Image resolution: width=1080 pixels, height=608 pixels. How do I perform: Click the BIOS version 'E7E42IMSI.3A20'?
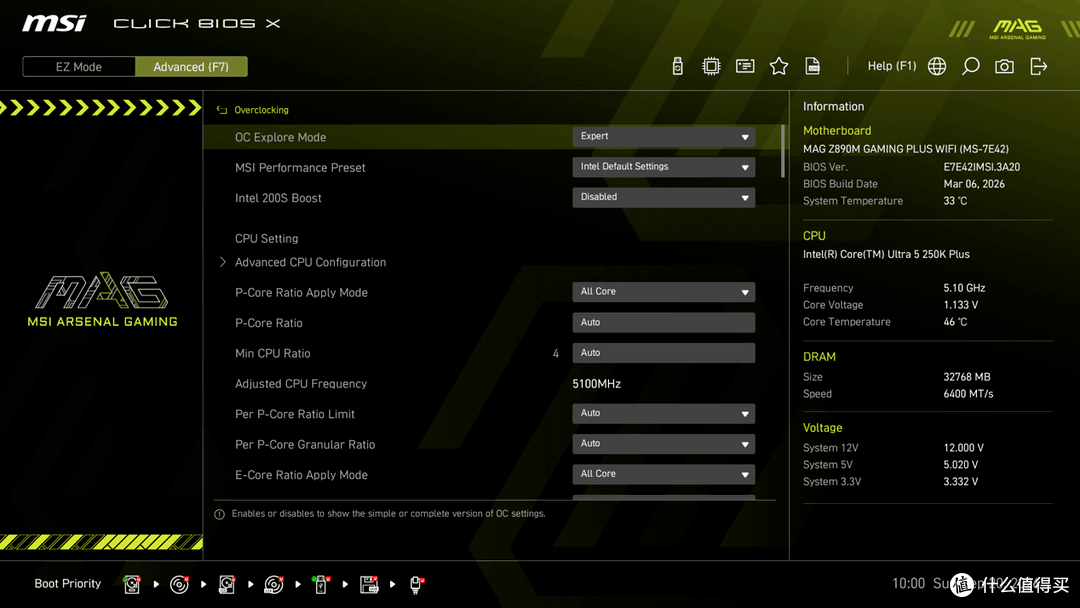[982, 167]
